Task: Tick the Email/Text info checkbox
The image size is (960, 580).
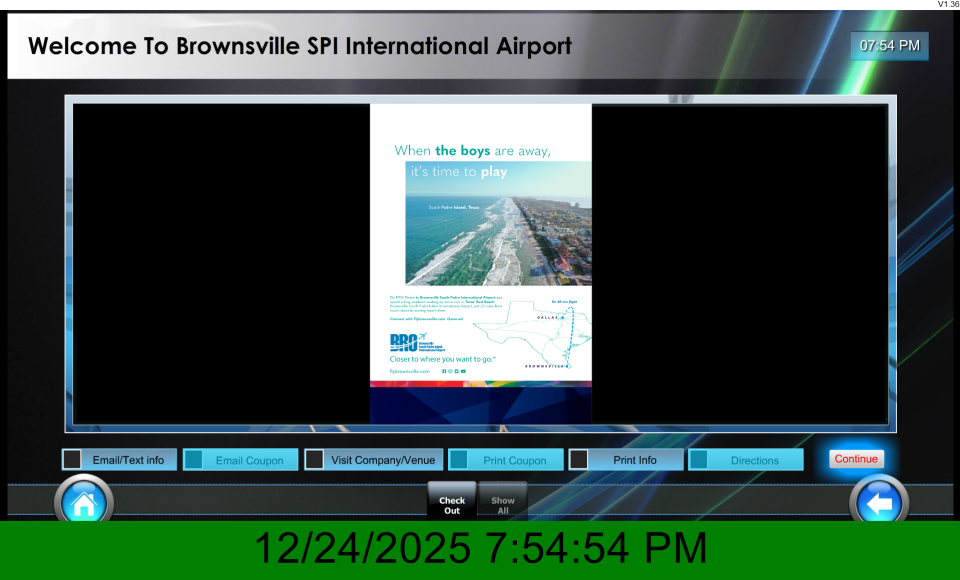Action: click(73, 460)
